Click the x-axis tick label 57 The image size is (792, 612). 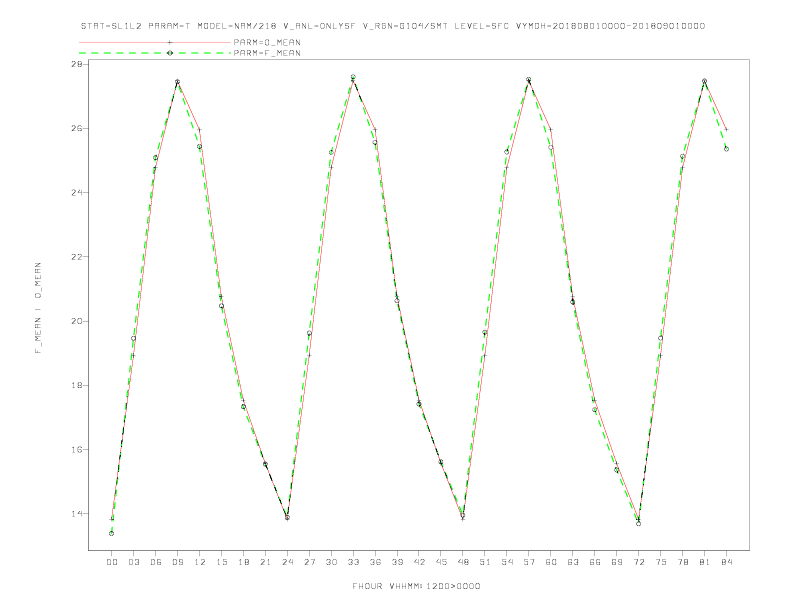529,562
